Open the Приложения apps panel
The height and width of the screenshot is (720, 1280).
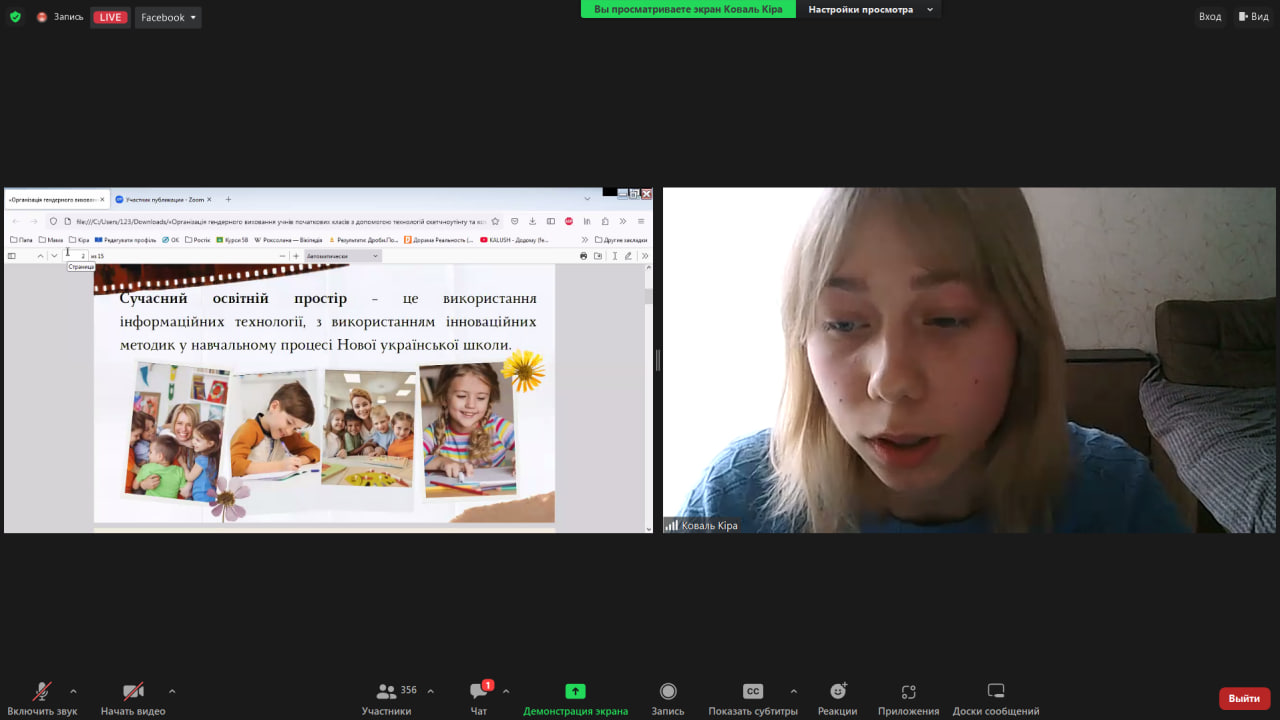(908, 697)
